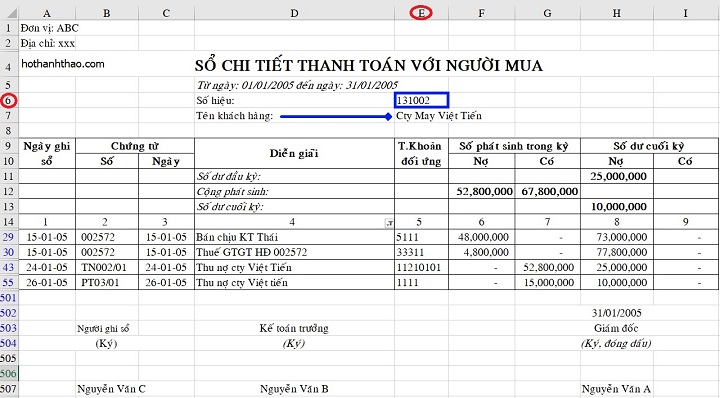The width and height of the screenshot is (720, 398).
Task: Click the 'Diễn giải' header cell
Action: pos(294,153)
